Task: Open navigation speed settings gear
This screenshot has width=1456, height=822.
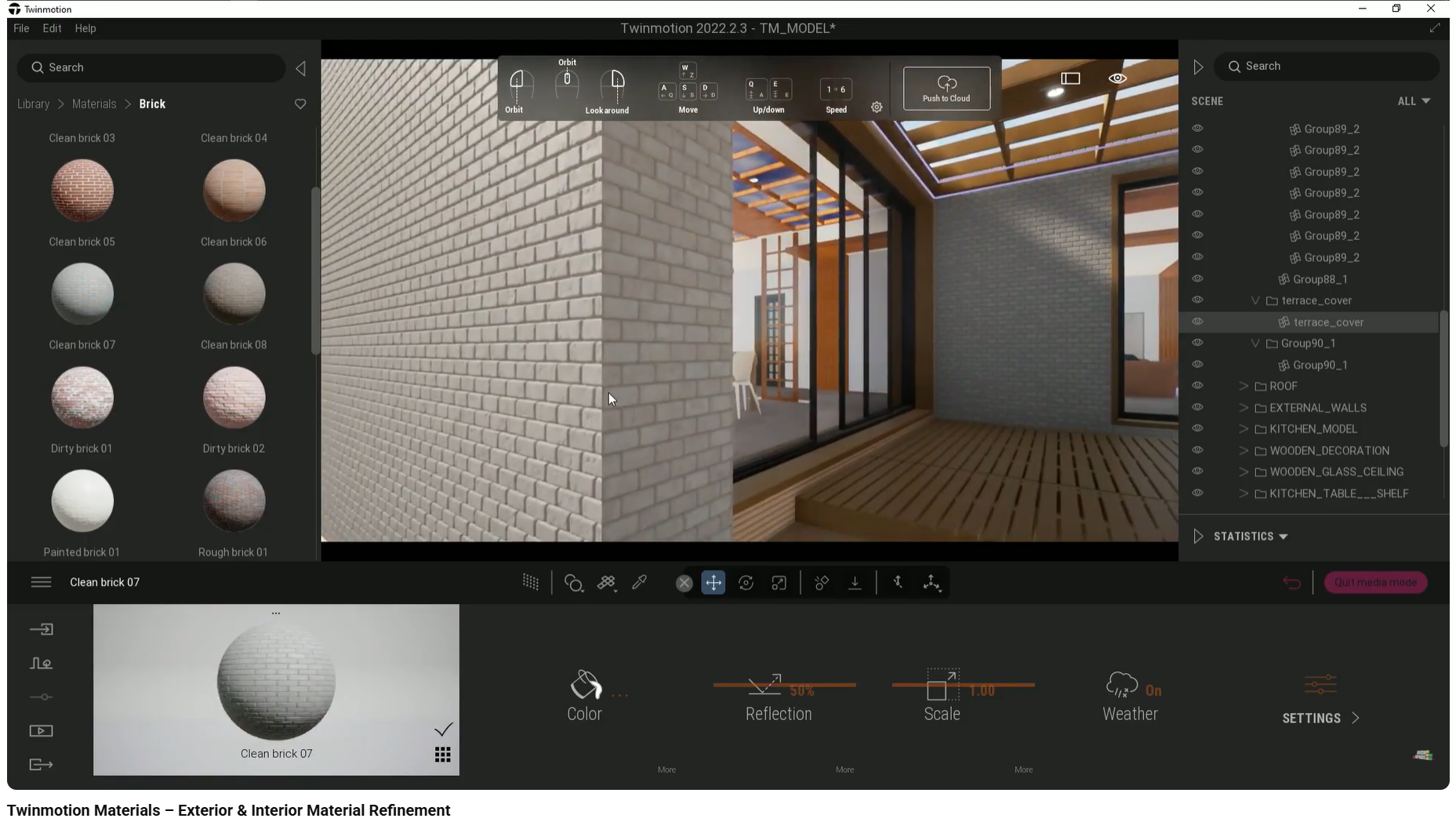Action: pos(877,107)
